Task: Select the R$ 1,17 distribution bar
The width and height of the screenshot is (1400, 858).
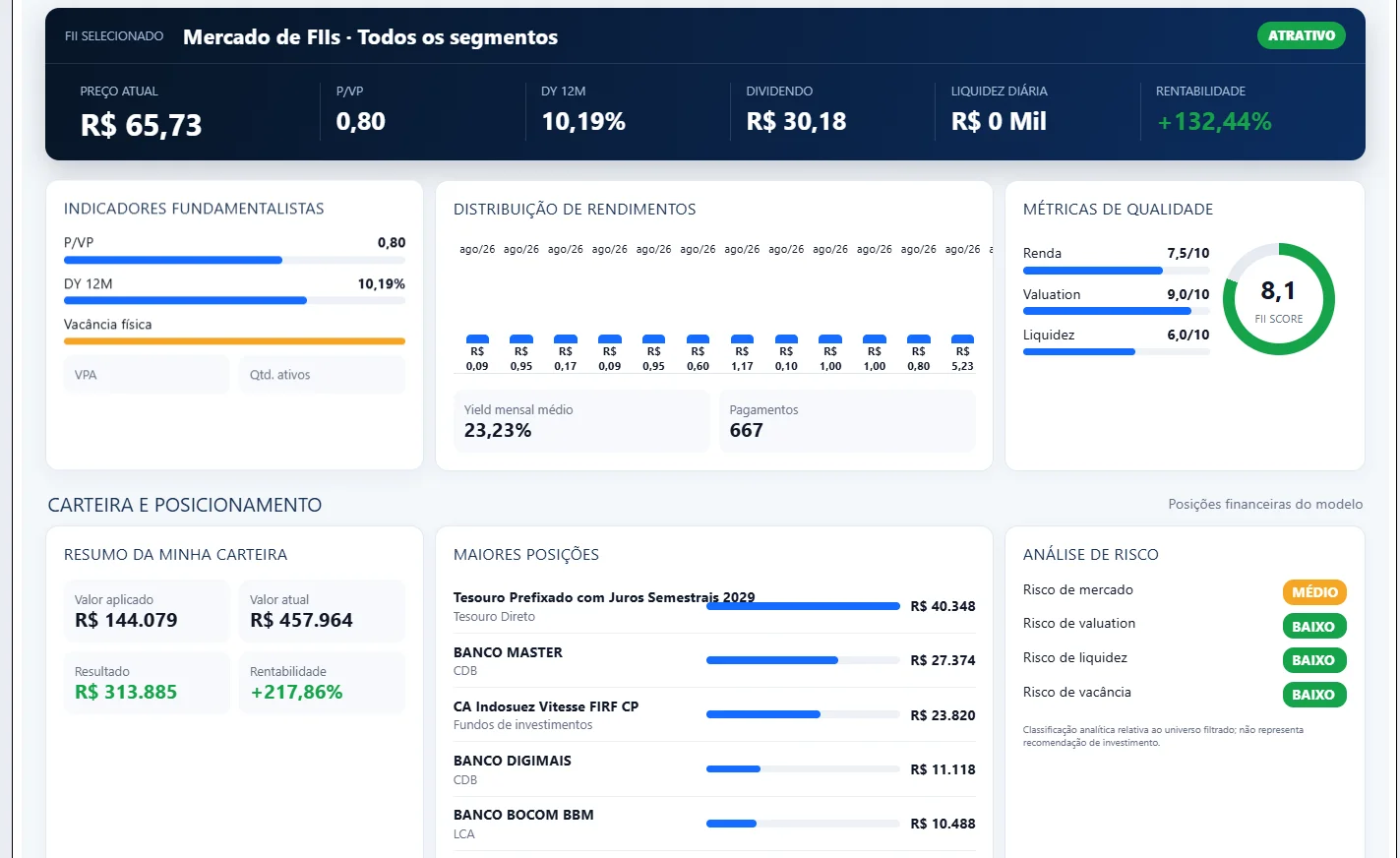Action: (x=743, y=339)
